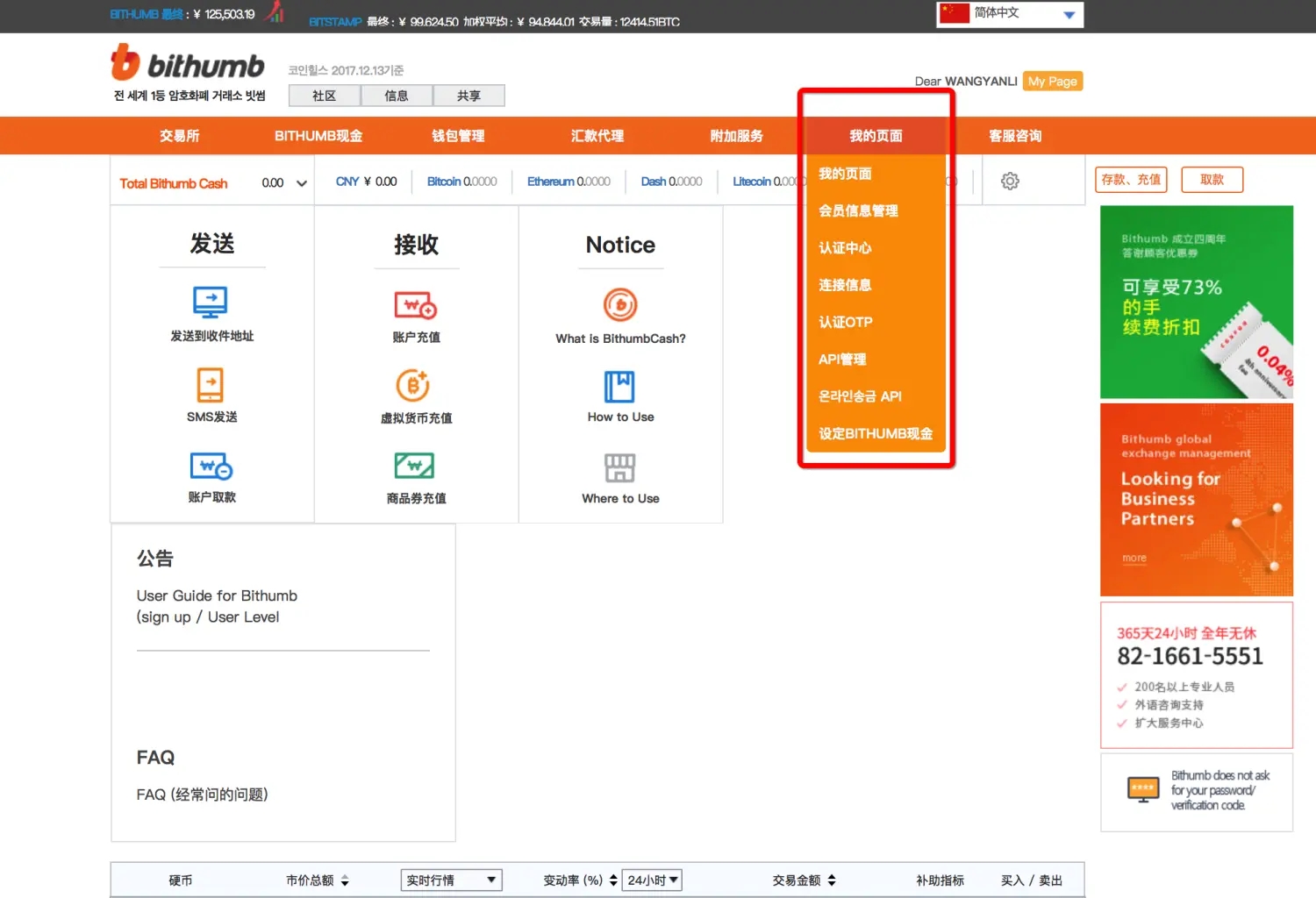Select the 发送到收件地址 monitor icon
Image resolution: width=1316 pixels, height=898 pixels.
coord(211,302)
